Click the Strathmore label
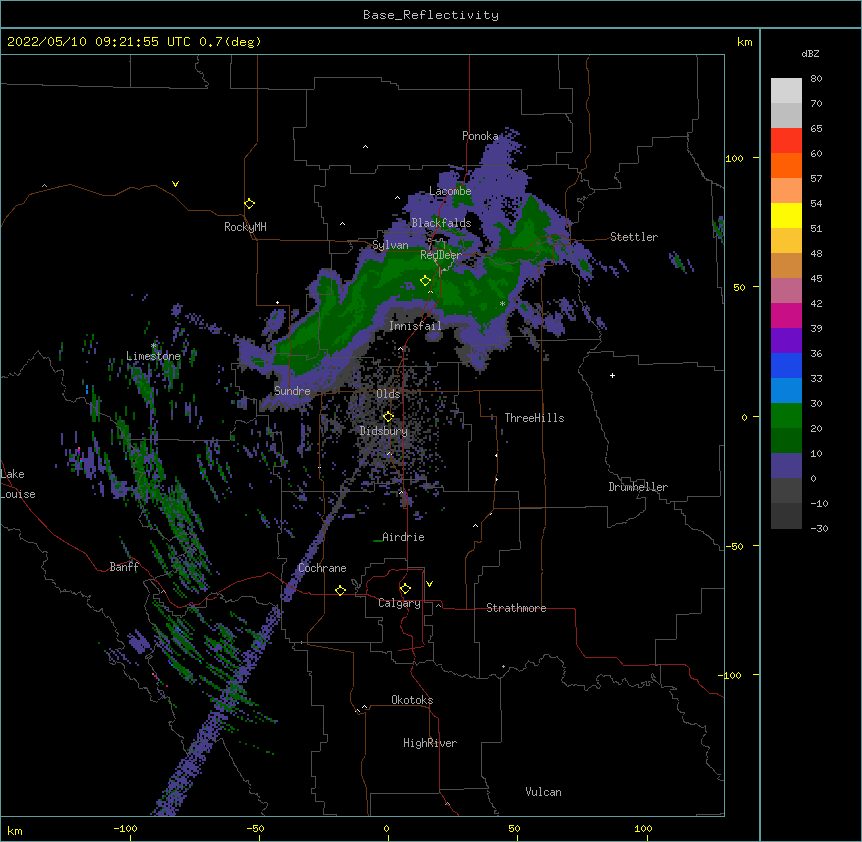The height and width of the screenshot is (842, 862). click(x=516, y=608)
